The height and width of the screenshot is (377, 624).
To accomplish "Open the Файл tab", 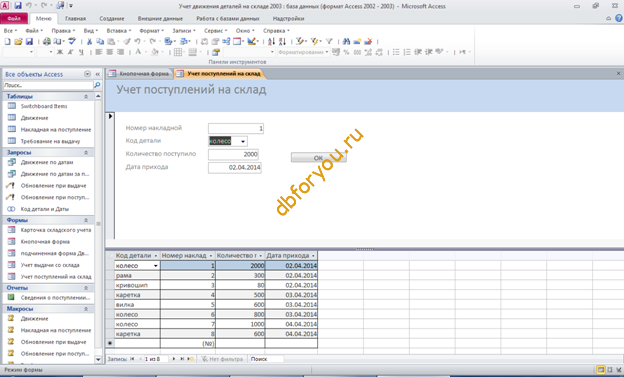I will pos(14,18).
